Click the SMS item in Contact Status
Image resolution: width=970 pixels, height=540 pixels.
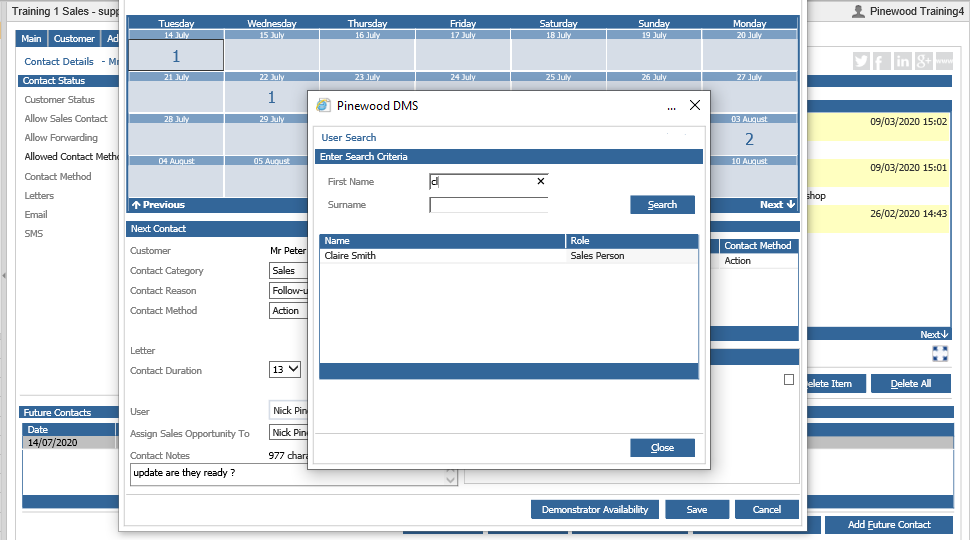click(33, 234)
